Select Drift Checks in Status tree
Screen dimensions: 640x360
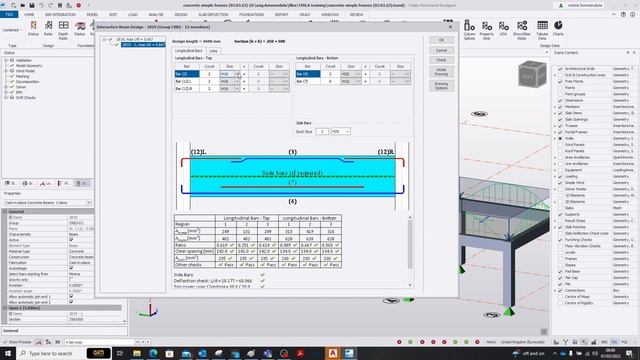tap(26, 98)
